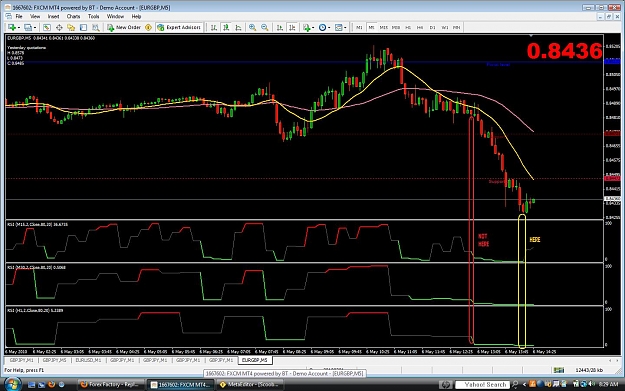
Task: Open the Charts menu
Action: [x=73, y=16]
